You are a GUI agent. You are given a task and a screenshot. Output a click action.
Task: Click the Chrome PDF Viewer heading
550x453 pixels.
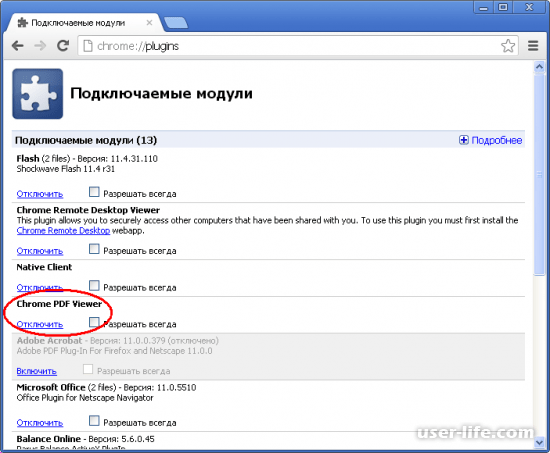click(59, 304)
